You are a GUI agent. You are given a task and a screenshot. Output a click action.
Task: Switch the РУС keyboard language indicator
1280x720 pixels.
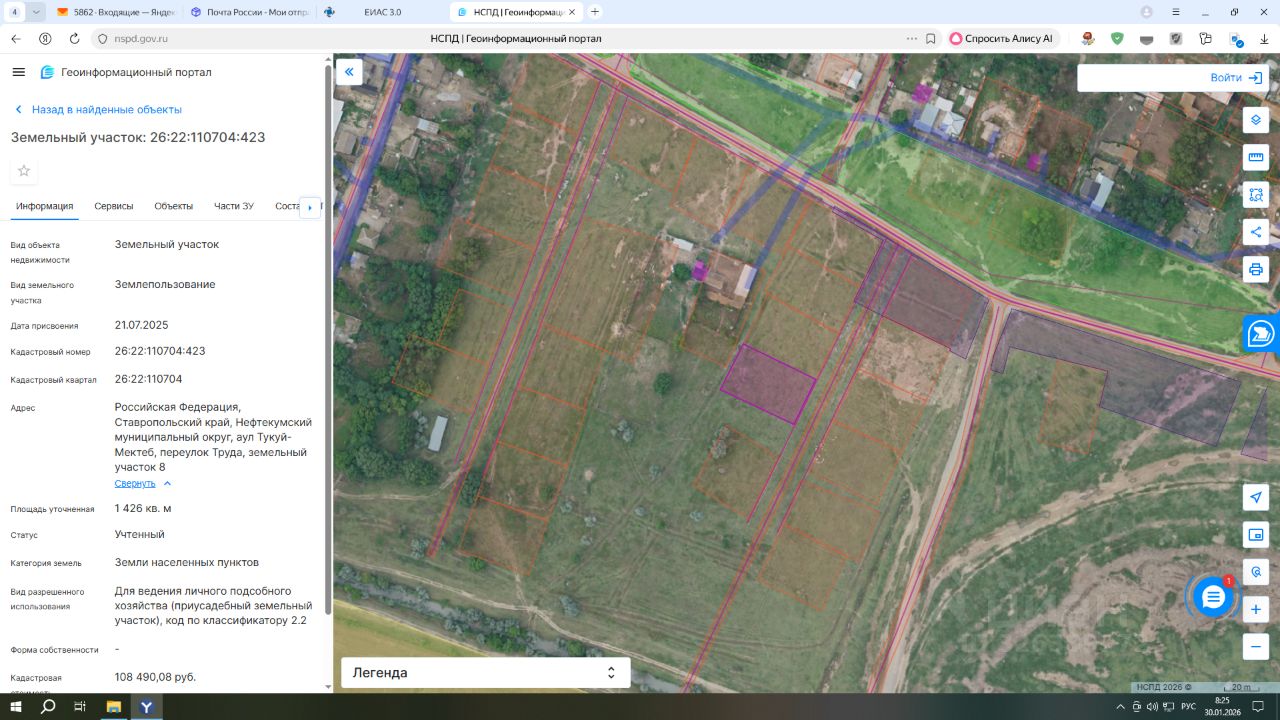[x=1188, y=706]
